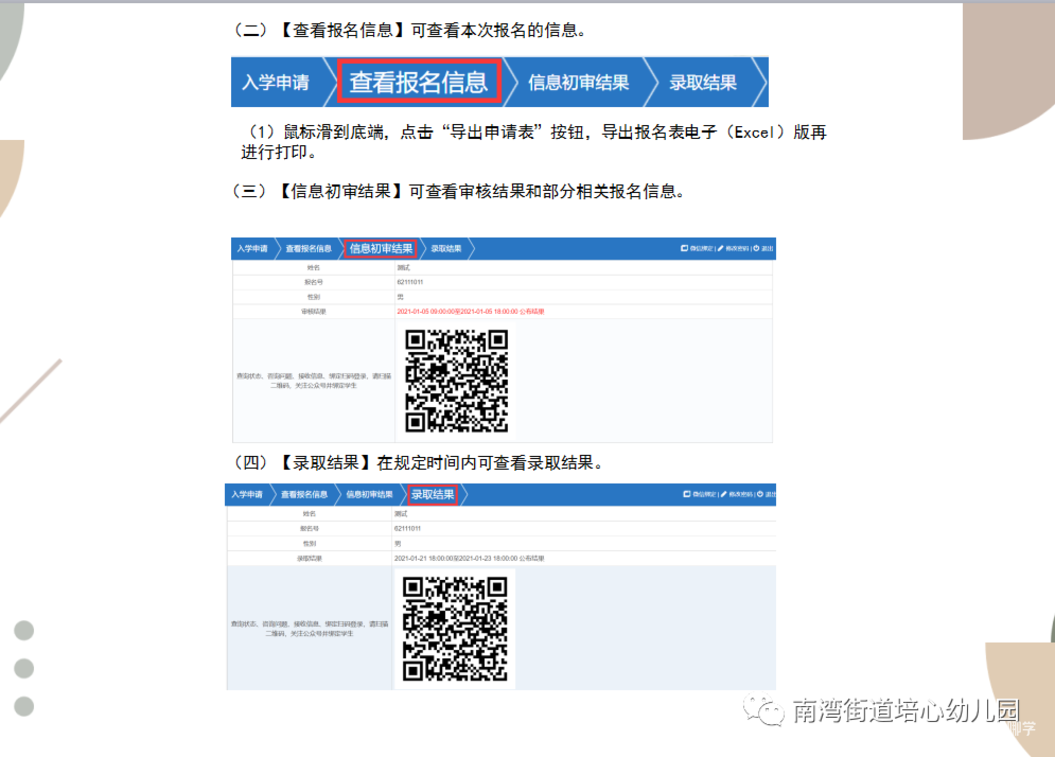Click the 南湾街道培心幼儿园 account name

click(x=906, y=711)
